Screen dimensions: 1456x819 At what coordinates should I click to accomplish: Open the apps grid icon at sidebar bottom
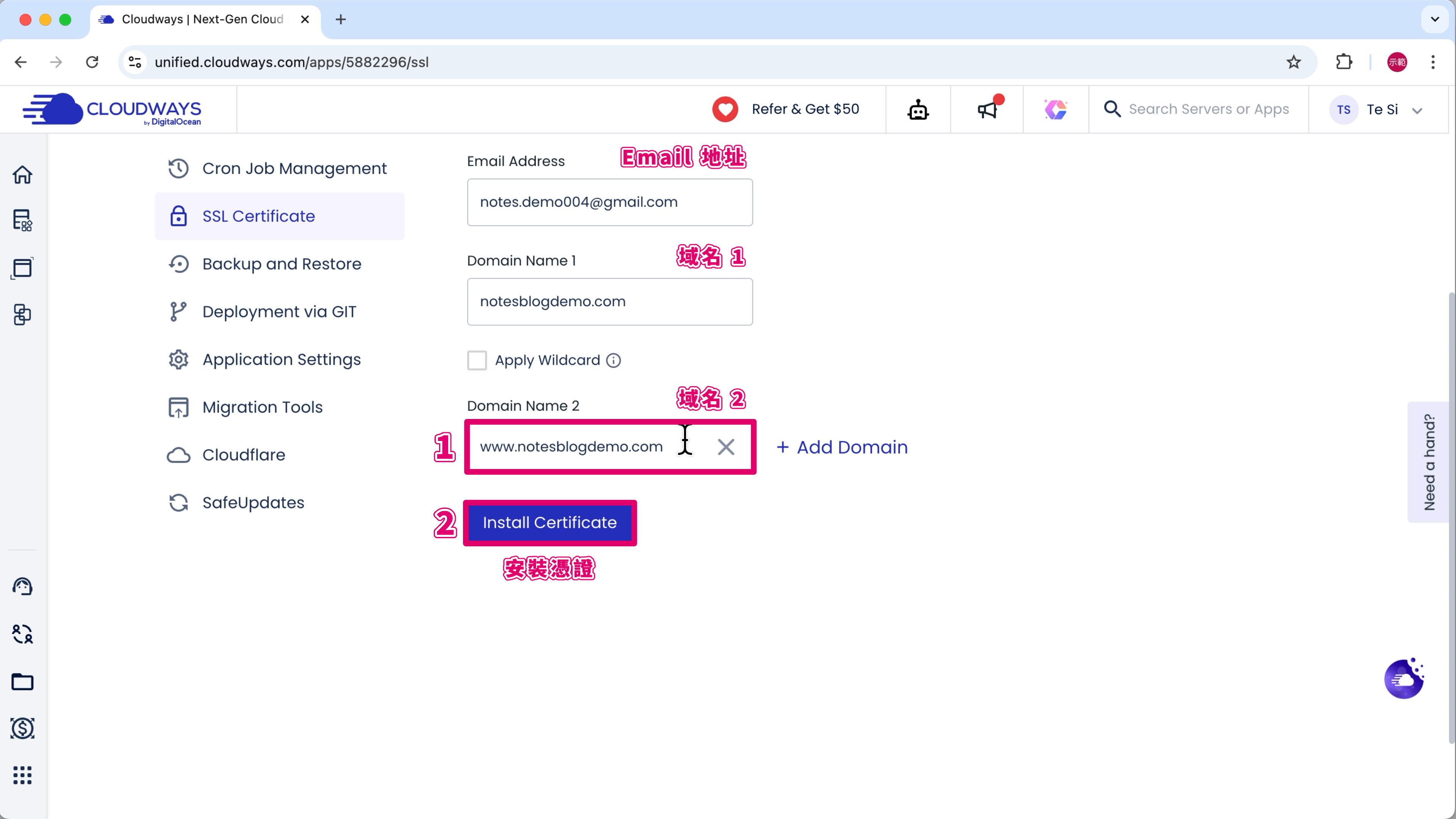click(x=23, y=775)
